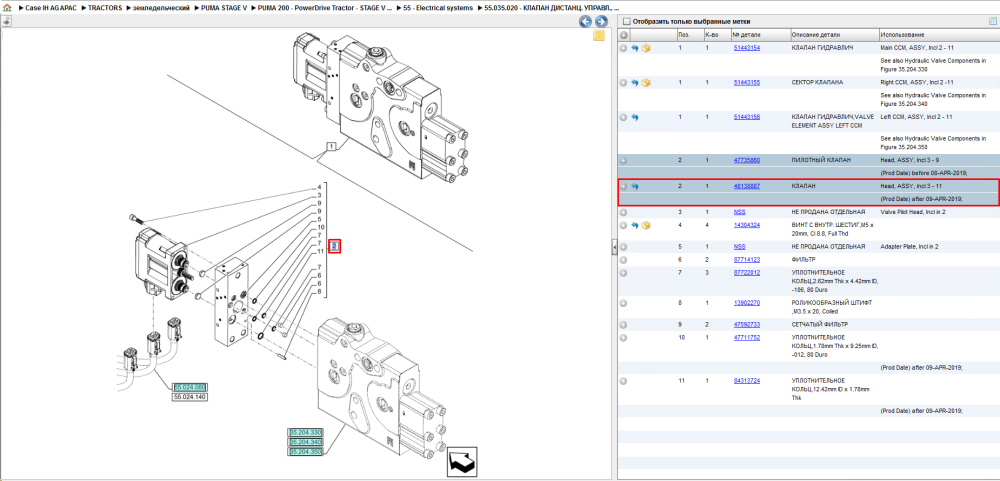
Task: Collapse the parts panel with splitter arrow
Action: [614, 246]
